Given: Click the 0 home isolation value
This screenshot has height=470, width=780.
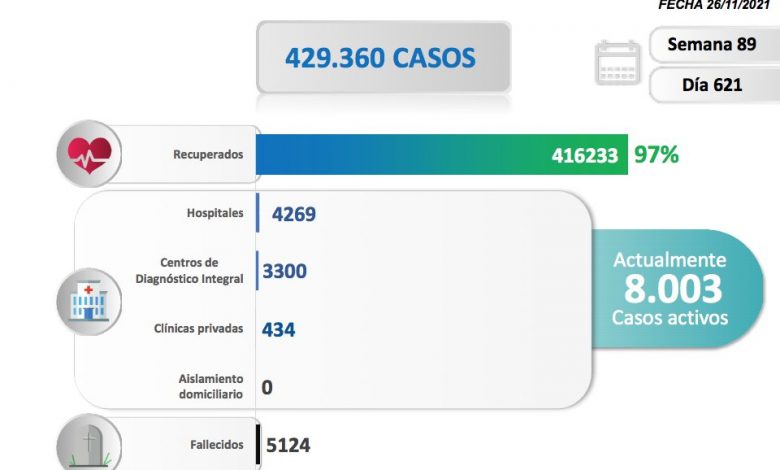Looking at the screenshot, I should point(267,387).
